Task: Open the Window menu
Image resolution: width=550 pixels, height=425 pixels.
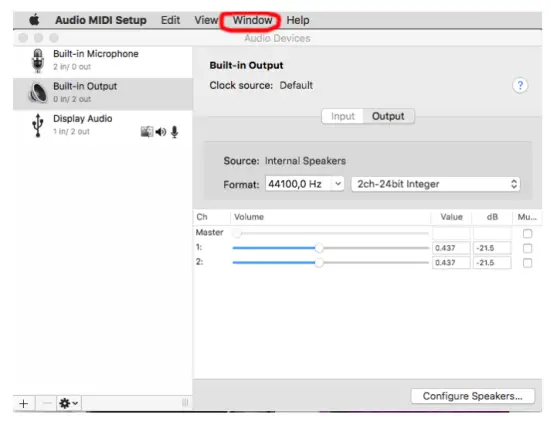Action: (x=253, y=20)
